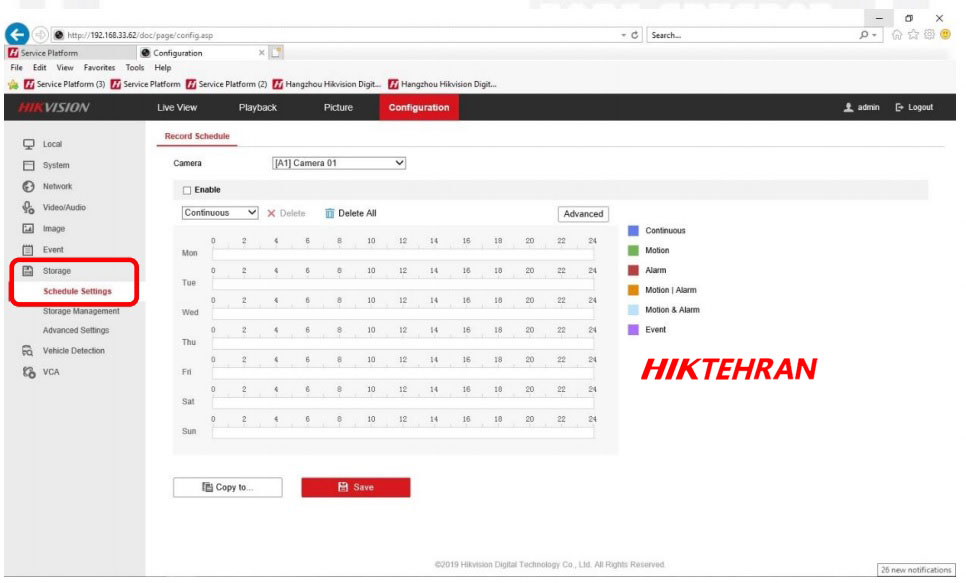The width and height of the screenshot is (966, 583).
Task: Expand the search provider dropdown arrow
Action: tap(874, 35)
